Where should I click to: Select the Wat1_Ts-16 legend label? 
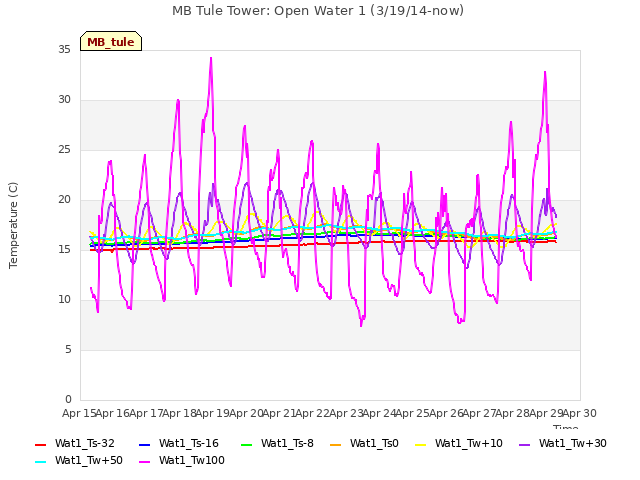(x=189, y=444)
